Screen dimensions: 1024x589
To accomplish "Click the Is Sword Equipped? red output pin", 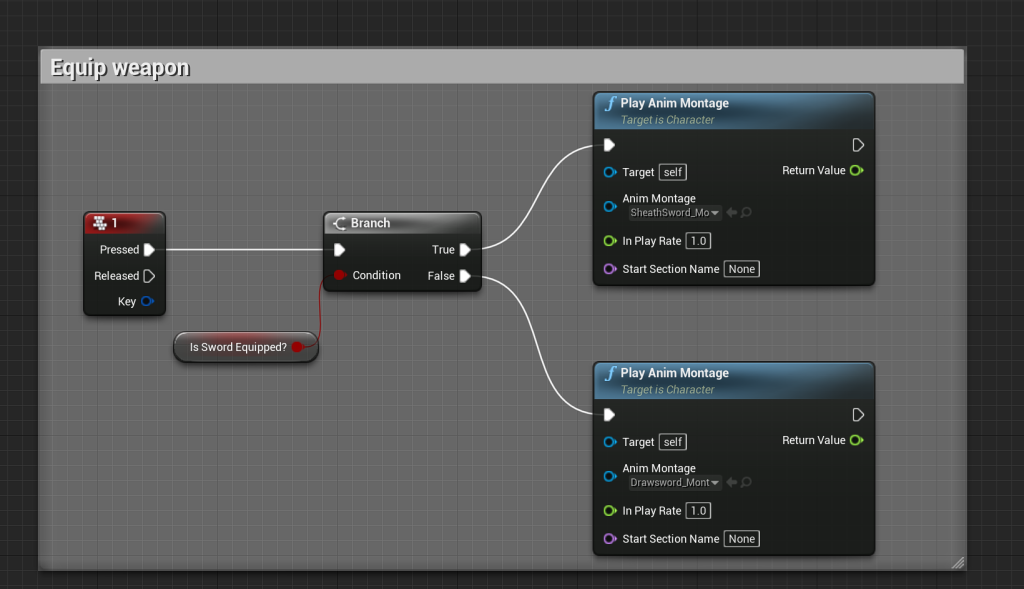I will (297, 347).
